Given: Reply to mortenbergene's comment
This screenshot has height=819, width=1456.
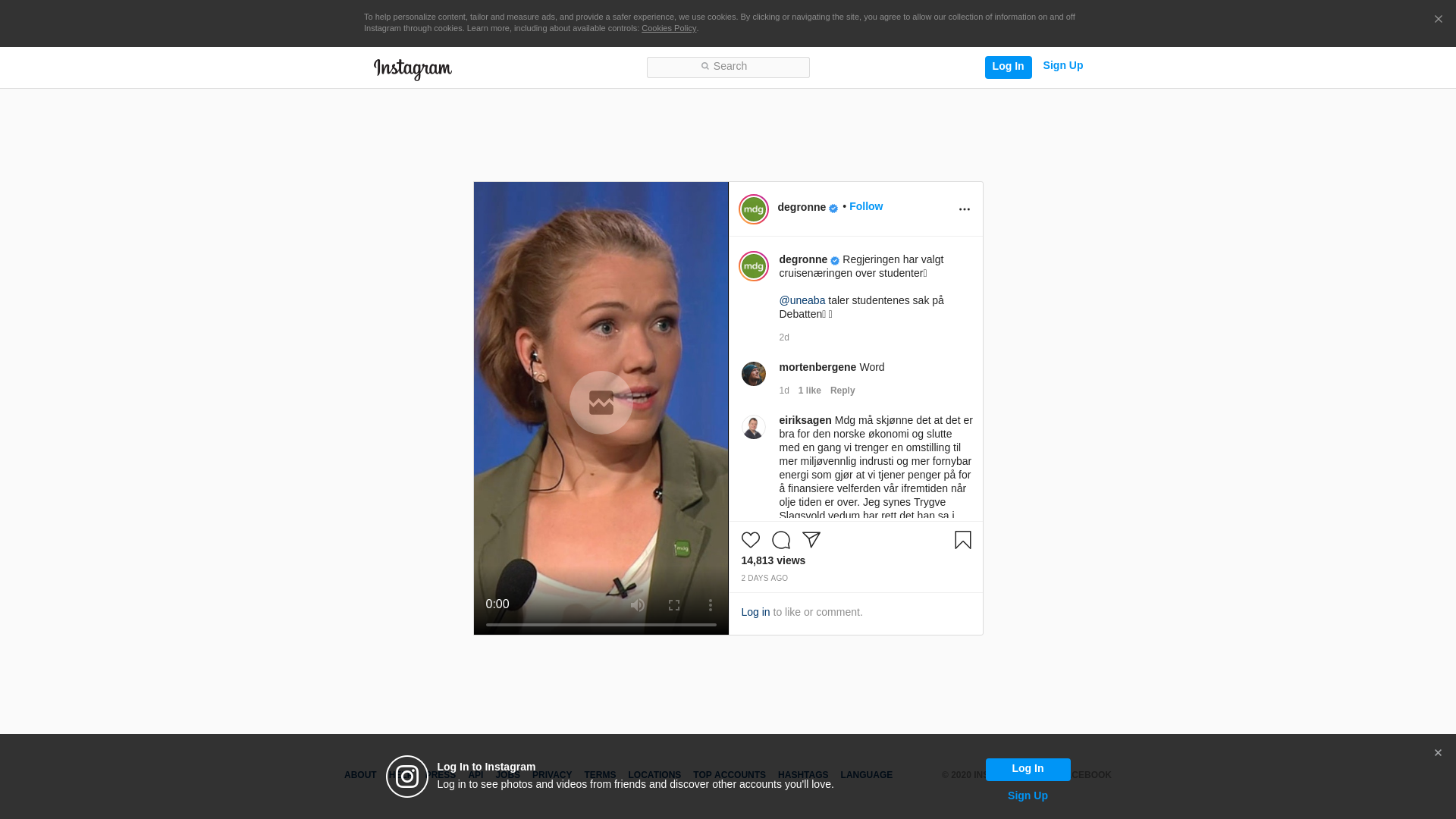Looking at the screenshot, I should (843, 391).
